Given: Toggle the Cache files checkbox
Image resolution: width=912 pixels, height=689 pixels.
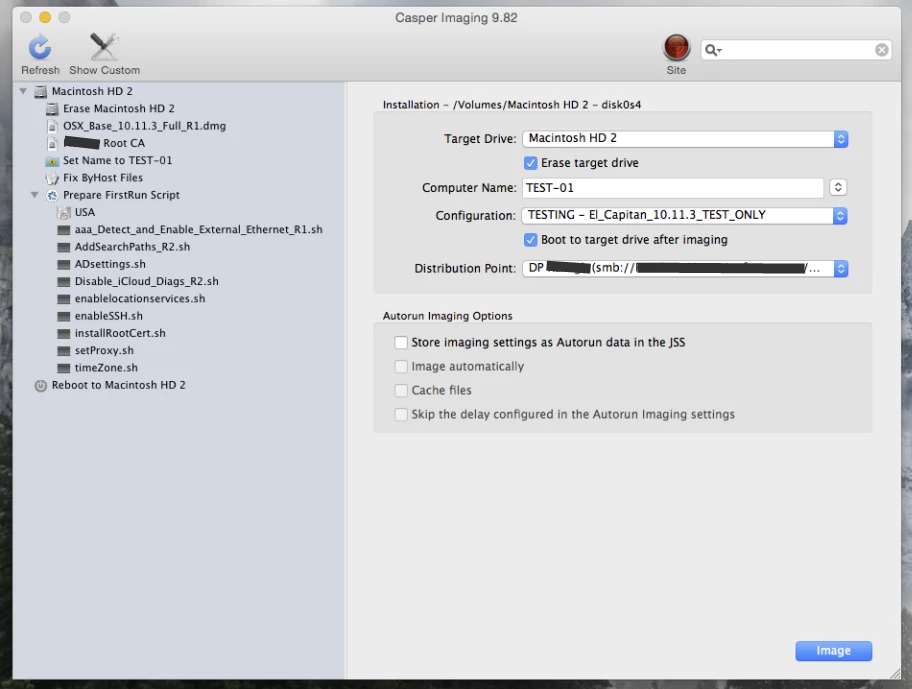Looking at the screenshot, I should 401,390.
